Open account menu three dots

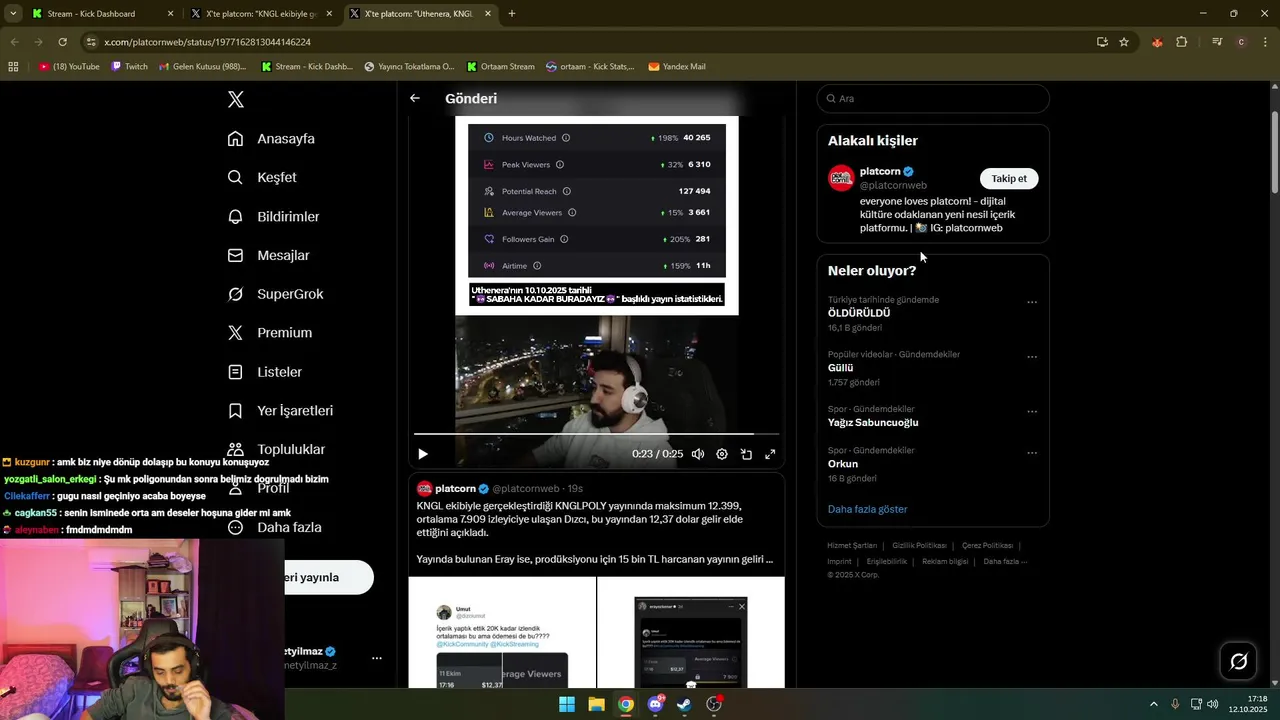click(x=377, y=658)
